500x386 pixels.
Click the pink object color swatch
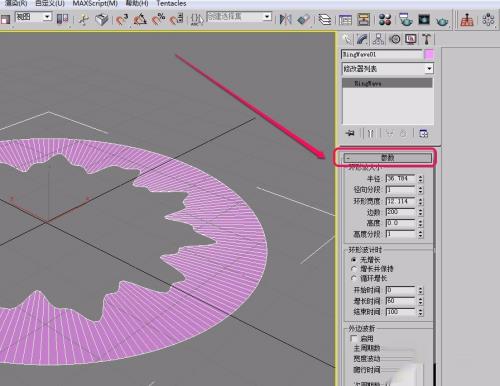click(429, 54)
